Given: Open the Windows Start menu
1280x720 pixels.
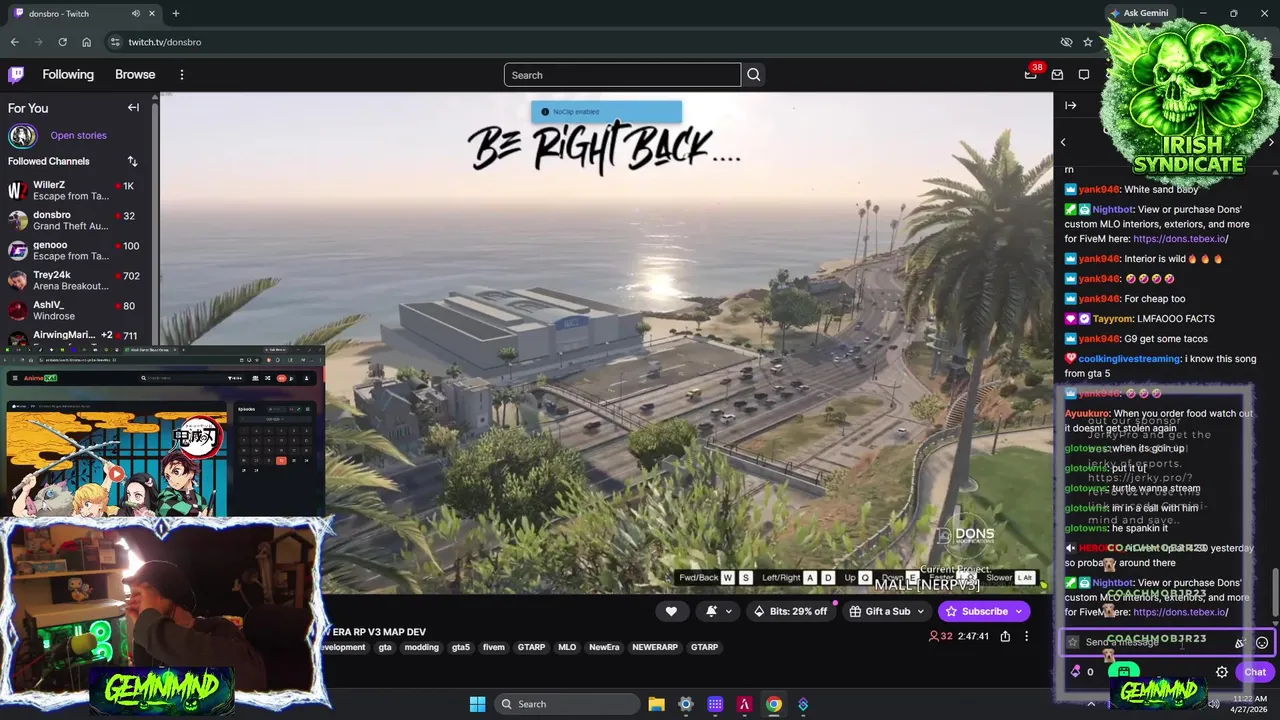Looking at the screenshot, I should 477,704.
